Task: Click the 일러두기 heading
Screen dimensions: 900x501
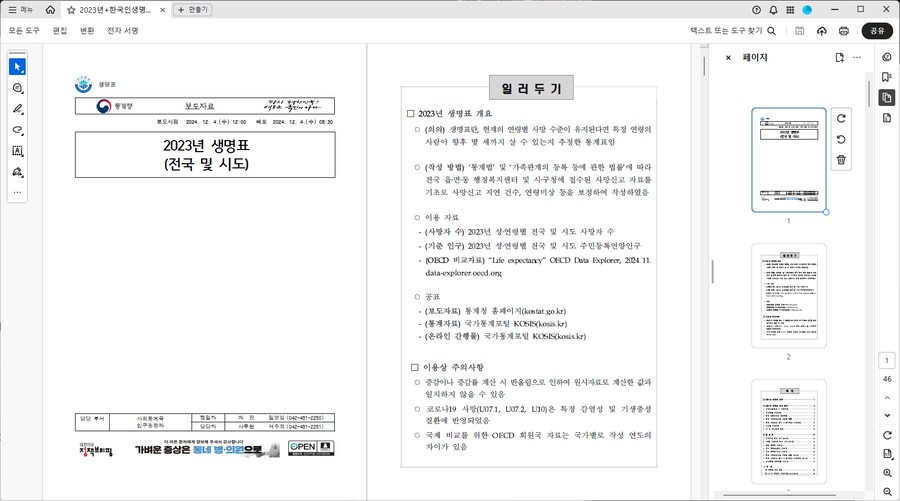Action: pyautogui.click(x=532, y=88)
